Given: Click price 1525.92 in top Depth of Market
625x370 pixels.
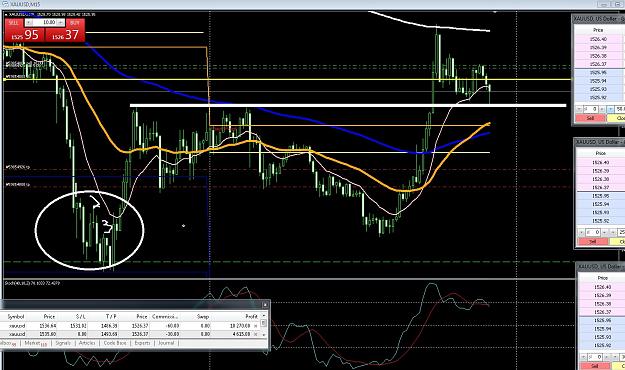Looking at the screenshot, I should tap(598, 98).
